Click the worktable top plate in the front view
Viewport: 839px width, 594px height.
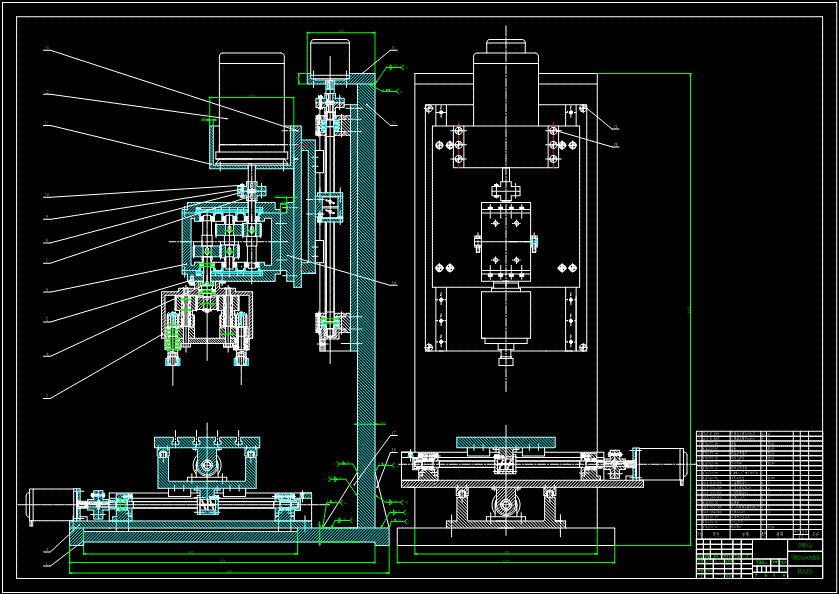[x=506, y=442]
